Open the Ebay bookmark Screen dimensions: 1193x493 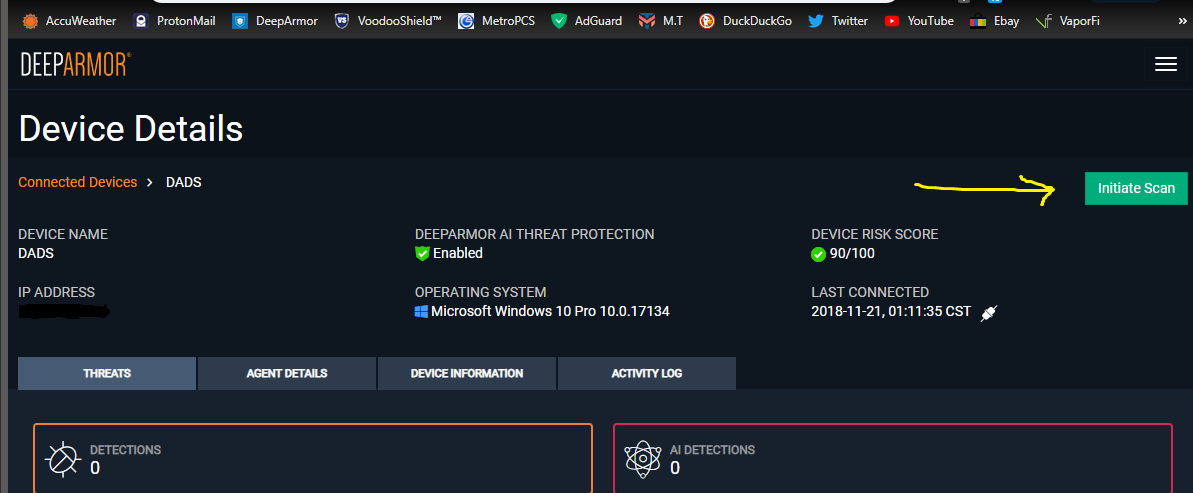tap(994, 21)
